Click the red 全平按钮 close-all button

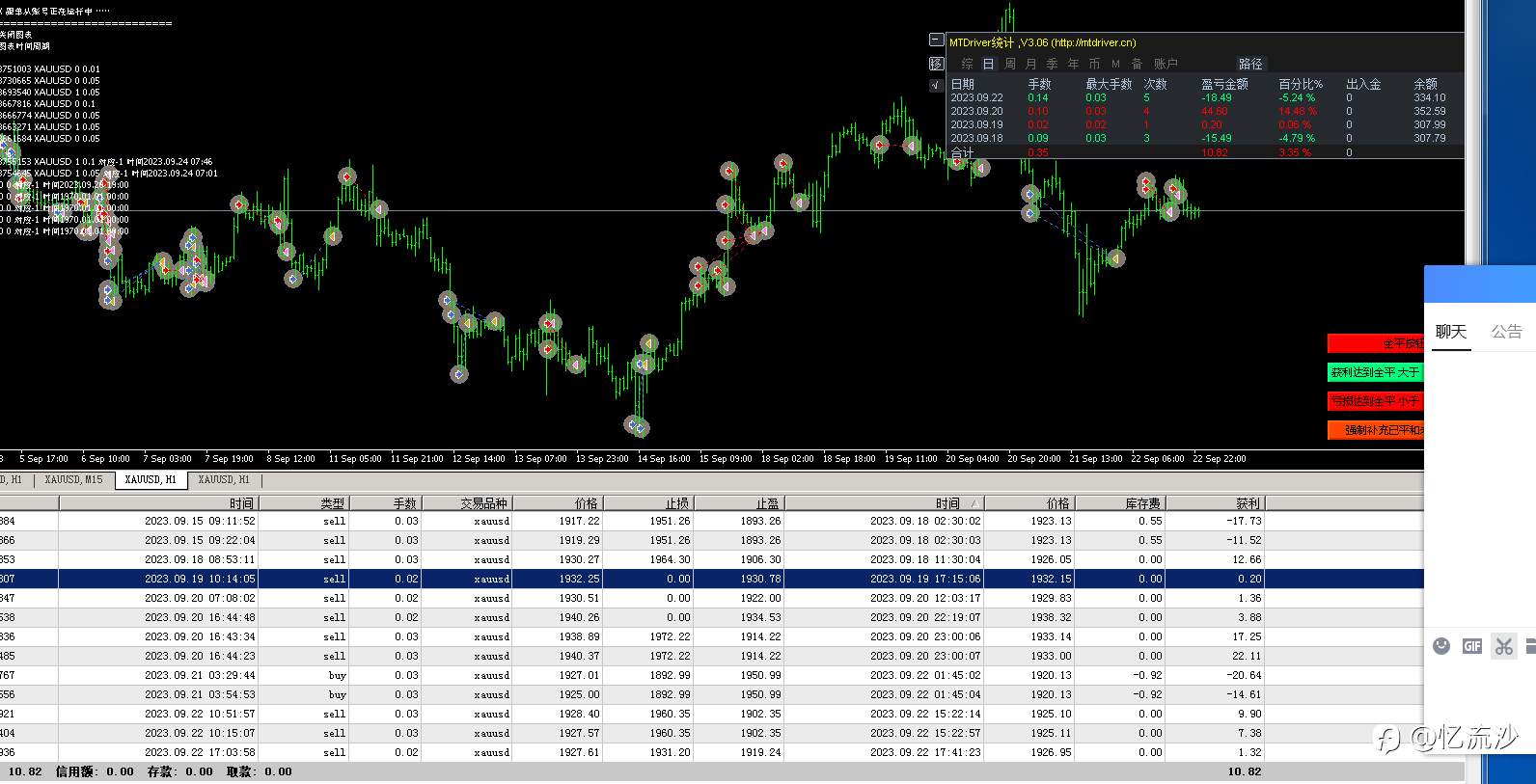tap(1376, 343)
